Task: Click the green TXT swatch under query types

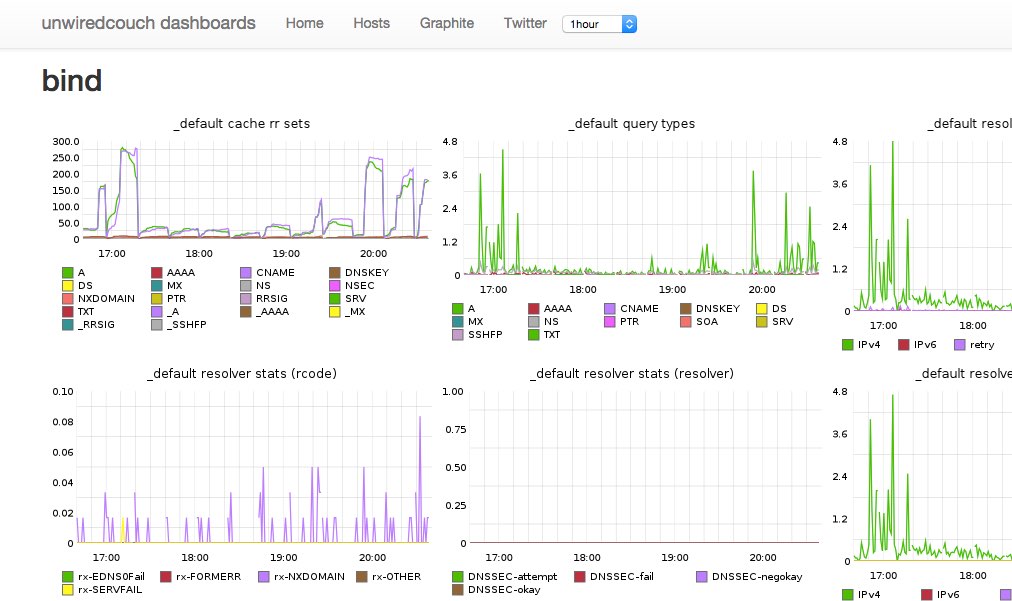Action: 534,334
